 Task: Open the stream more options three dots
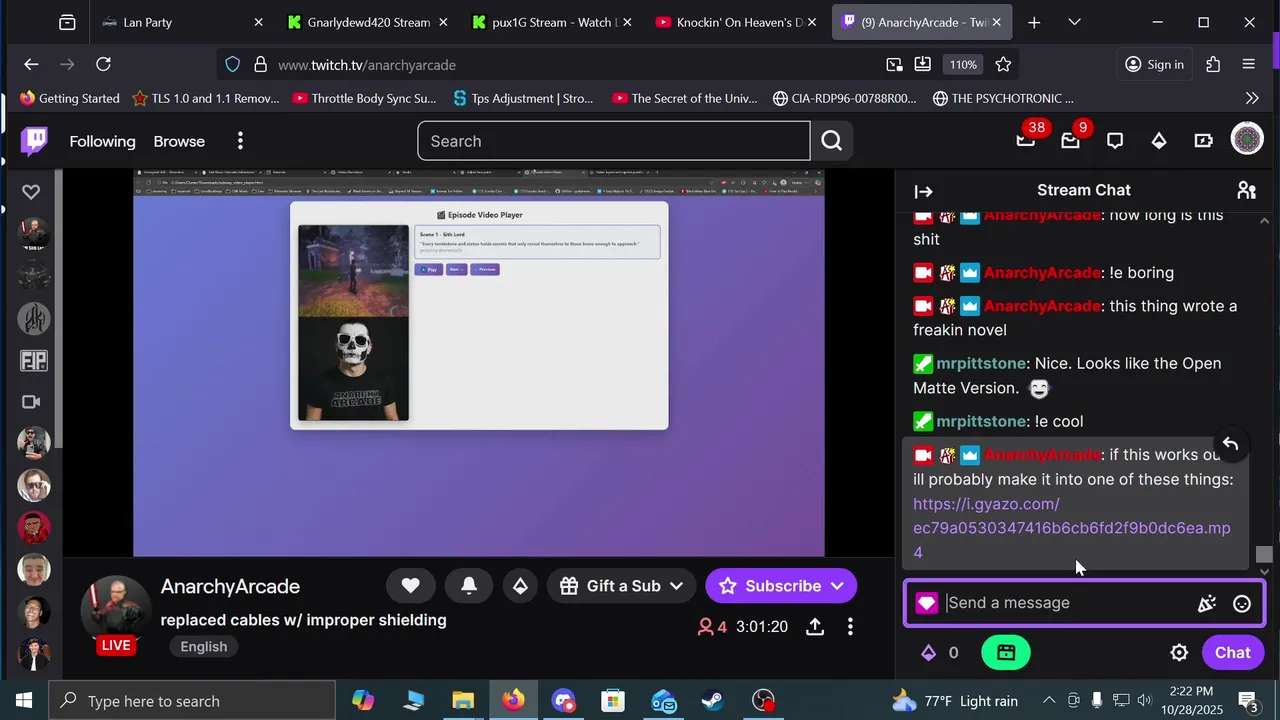(850, 627)
